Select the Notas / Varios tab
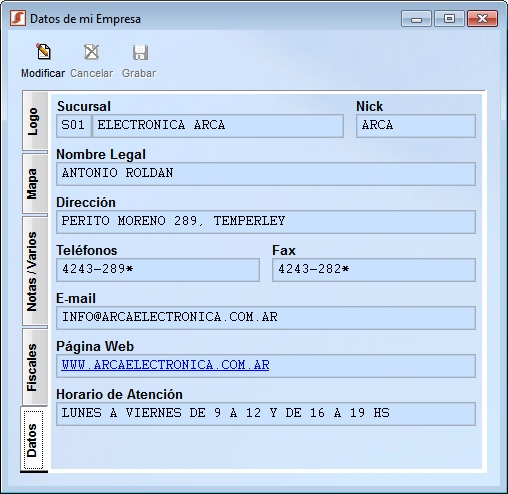This screenshot has height=494, width=508. pyautogui.click(x=35, y=271)
